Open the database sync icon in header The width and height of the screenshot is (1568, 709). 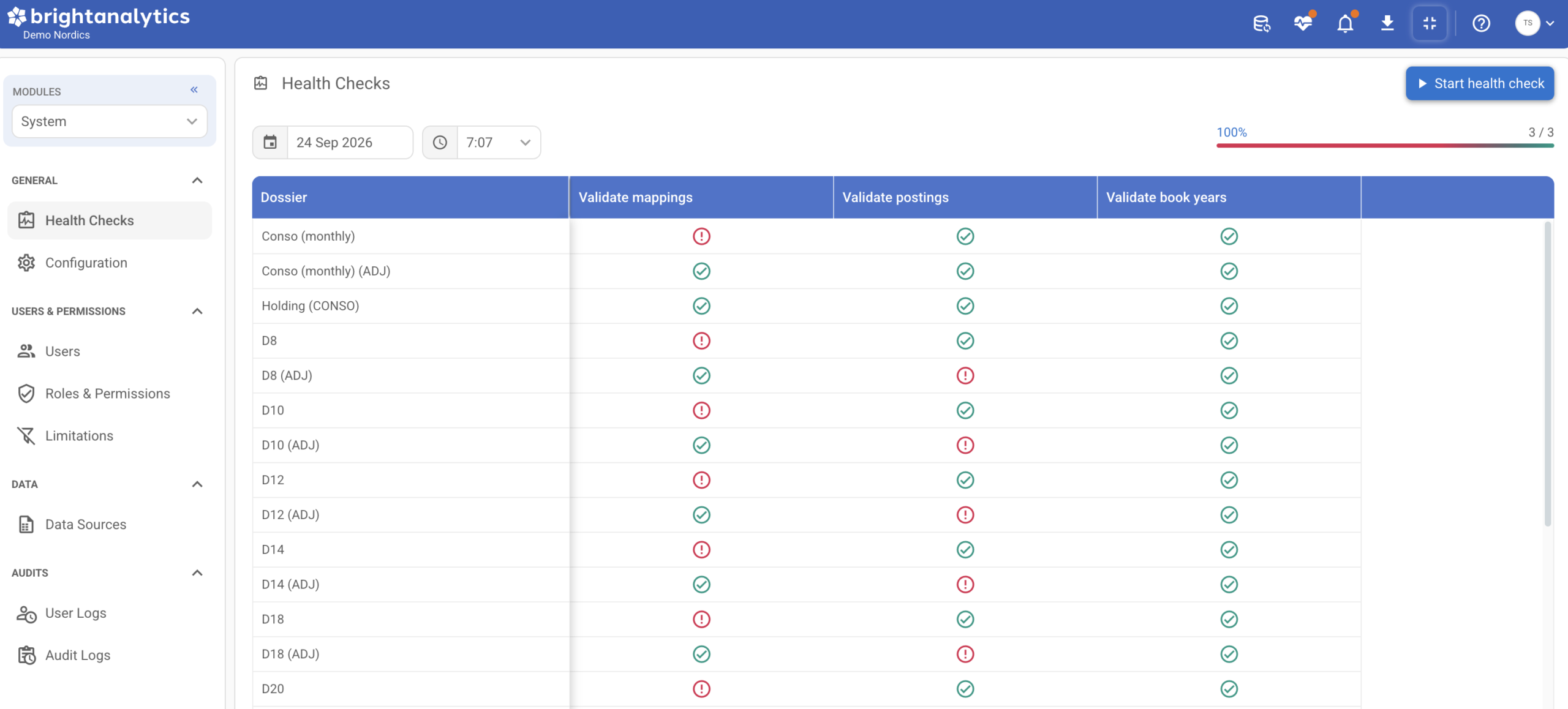click(x=1261, y=23)
